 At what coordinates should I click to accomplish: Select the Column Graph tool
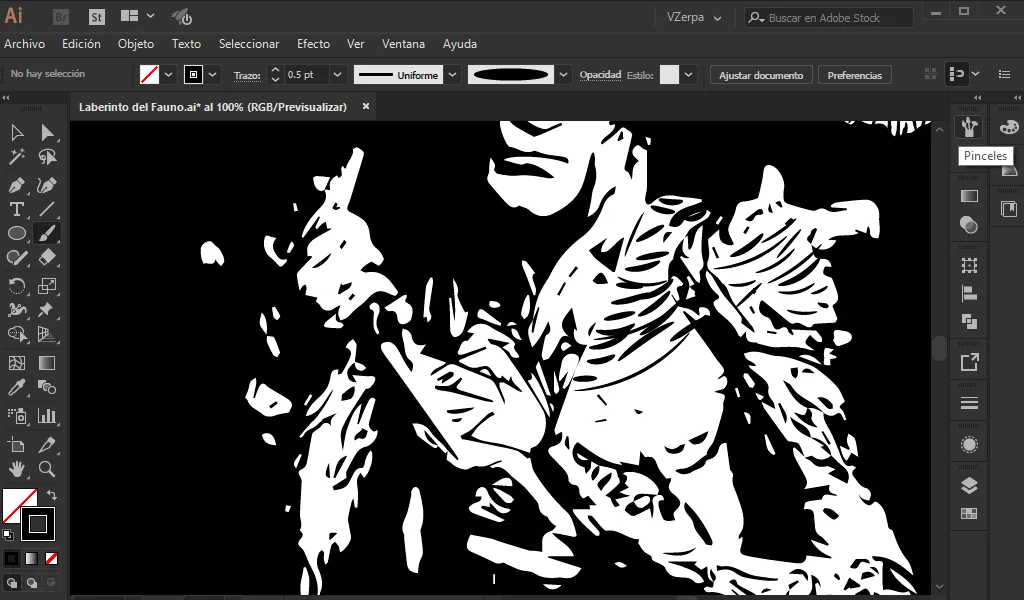(47, 416)
